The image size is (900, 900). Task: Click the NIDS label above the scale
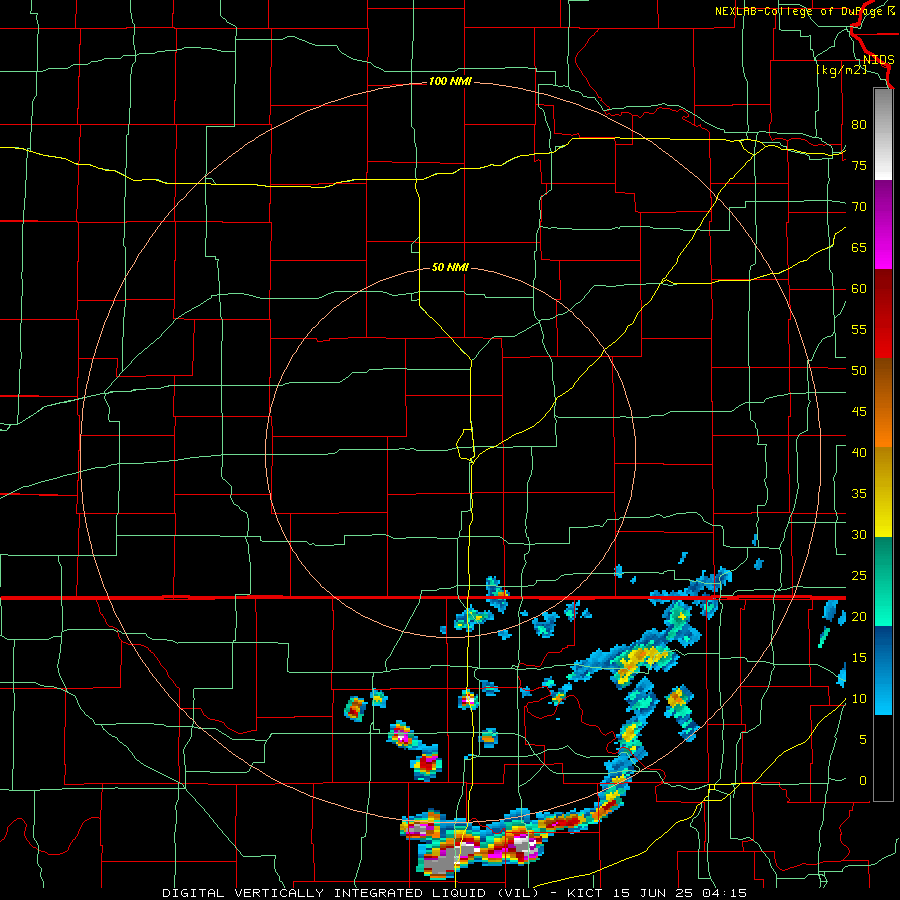click(878, 60)
